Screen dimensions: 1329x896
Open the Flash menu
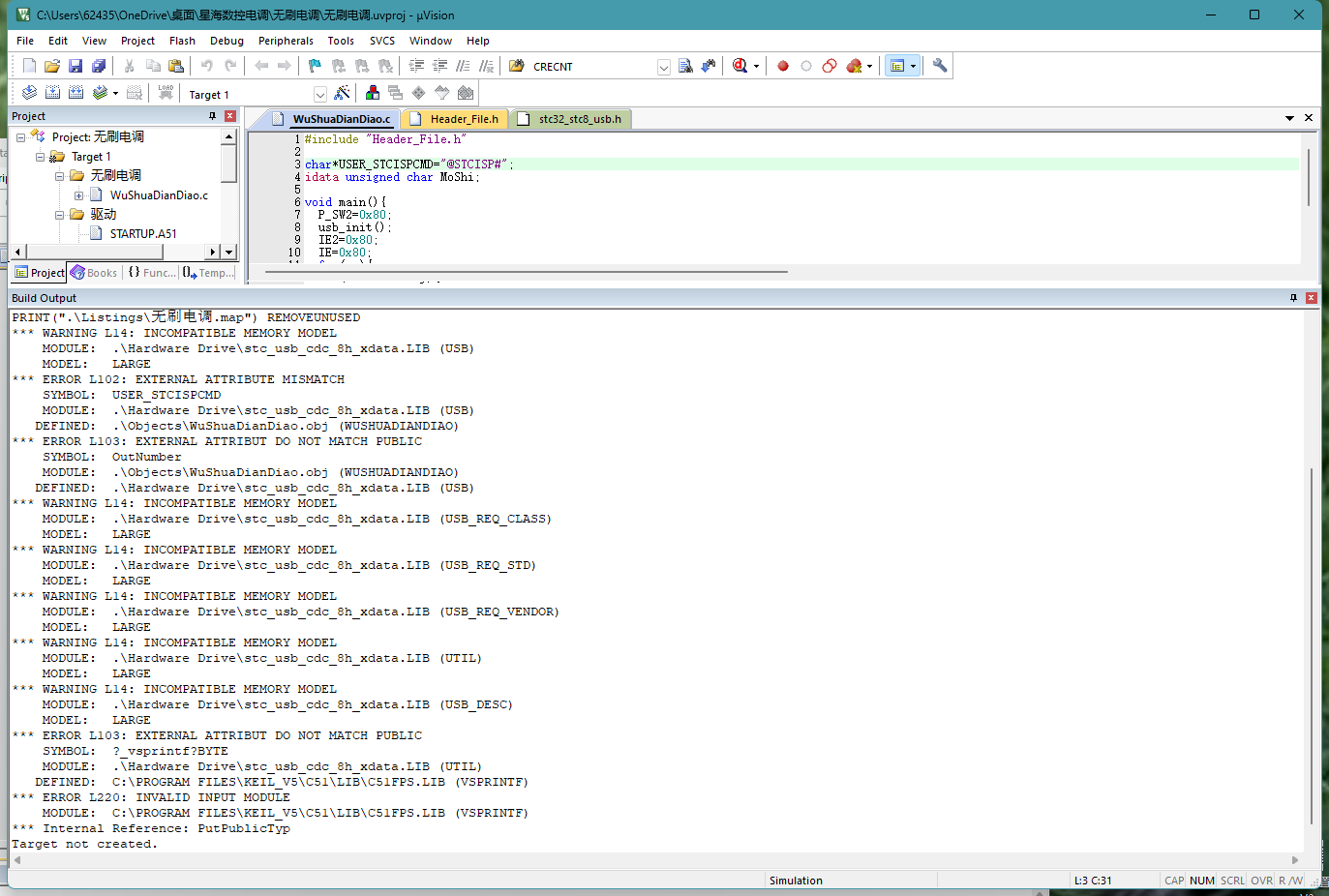pos(182,41)
